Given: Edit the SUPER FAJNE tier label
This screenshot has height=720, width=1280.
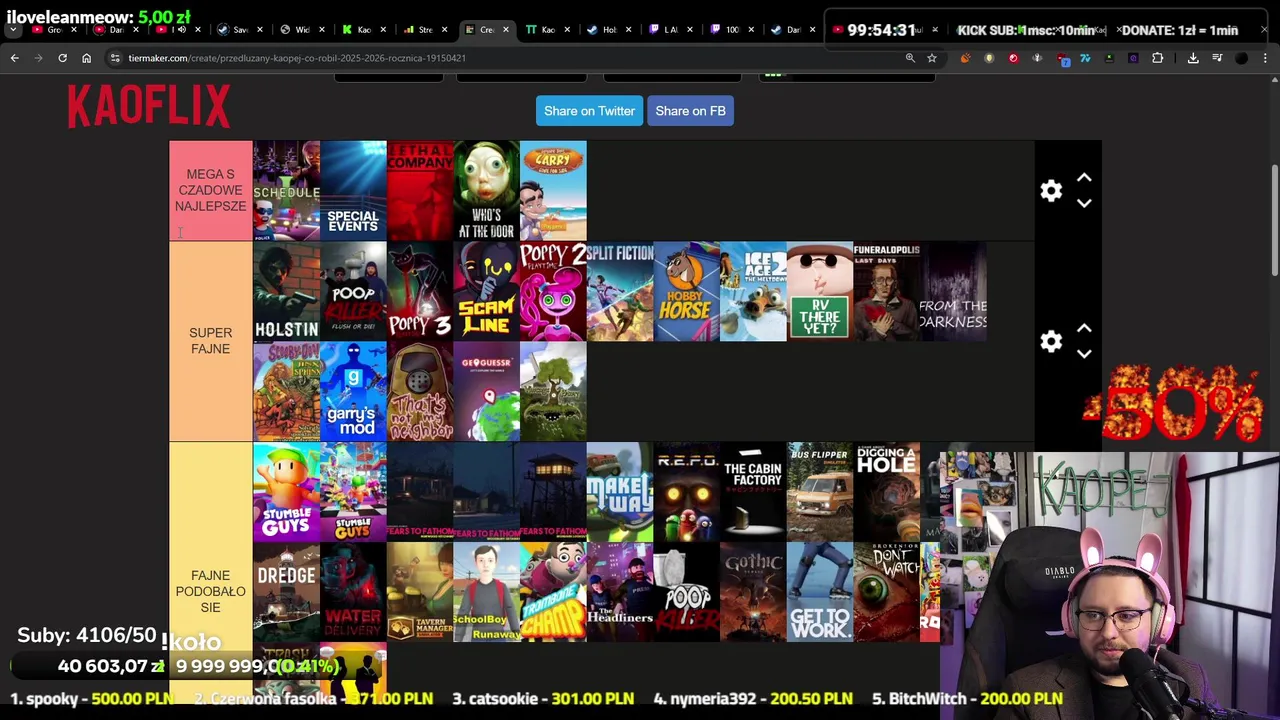Looking at the screenshot, I should 210,341.
